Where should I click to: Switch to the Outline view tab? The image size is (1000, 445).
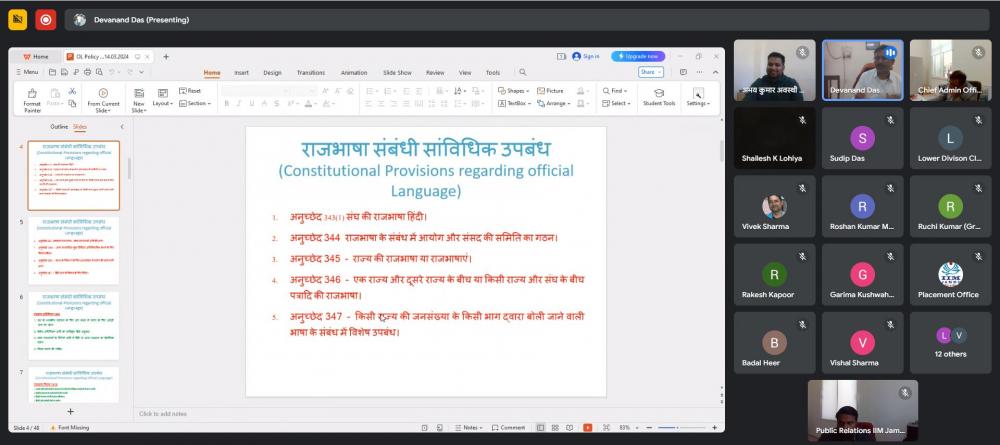coord(59,127)
